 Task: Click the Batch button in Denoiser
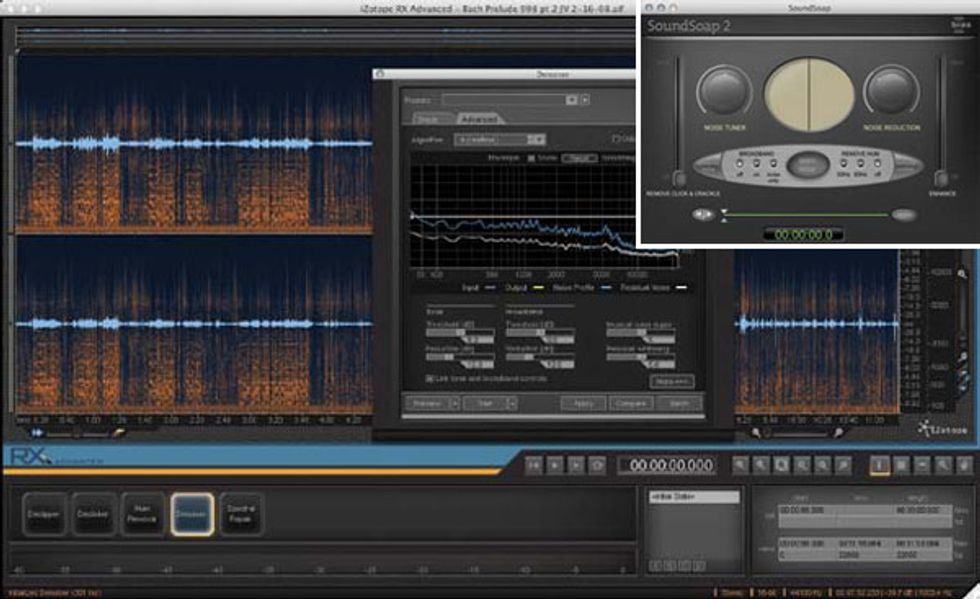679,404
